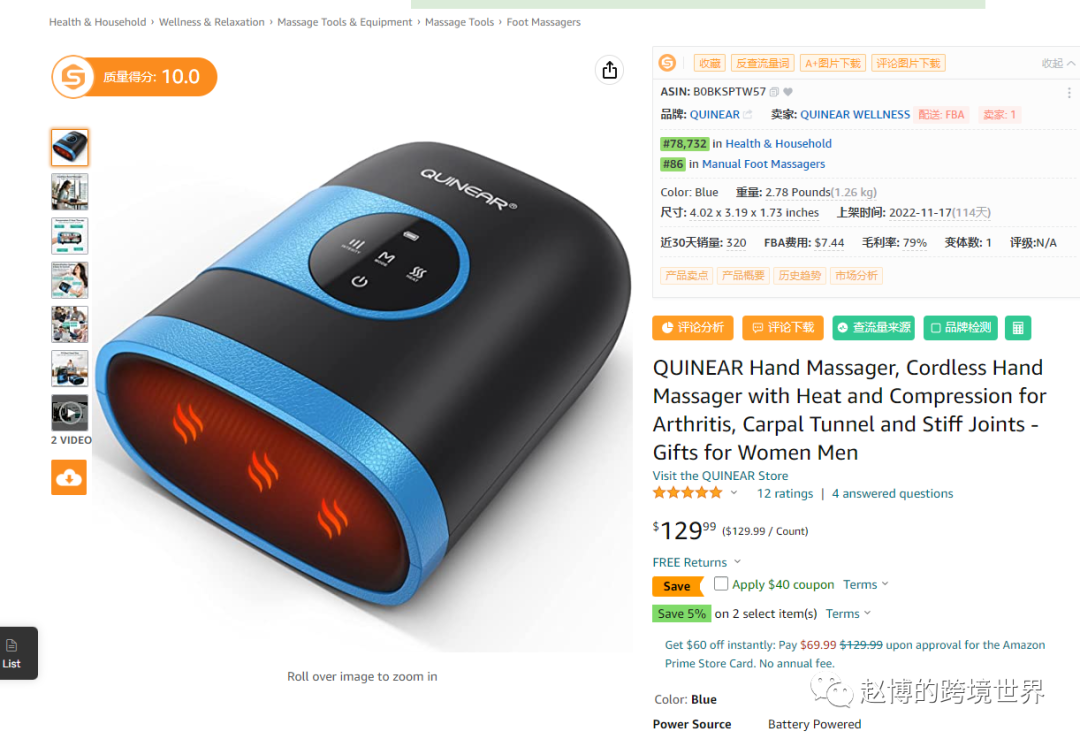Check the Apply $40 coupon checkbox
Viewport: 1080px width, 739px height.
pyautogui.click(x=720, y=583)
